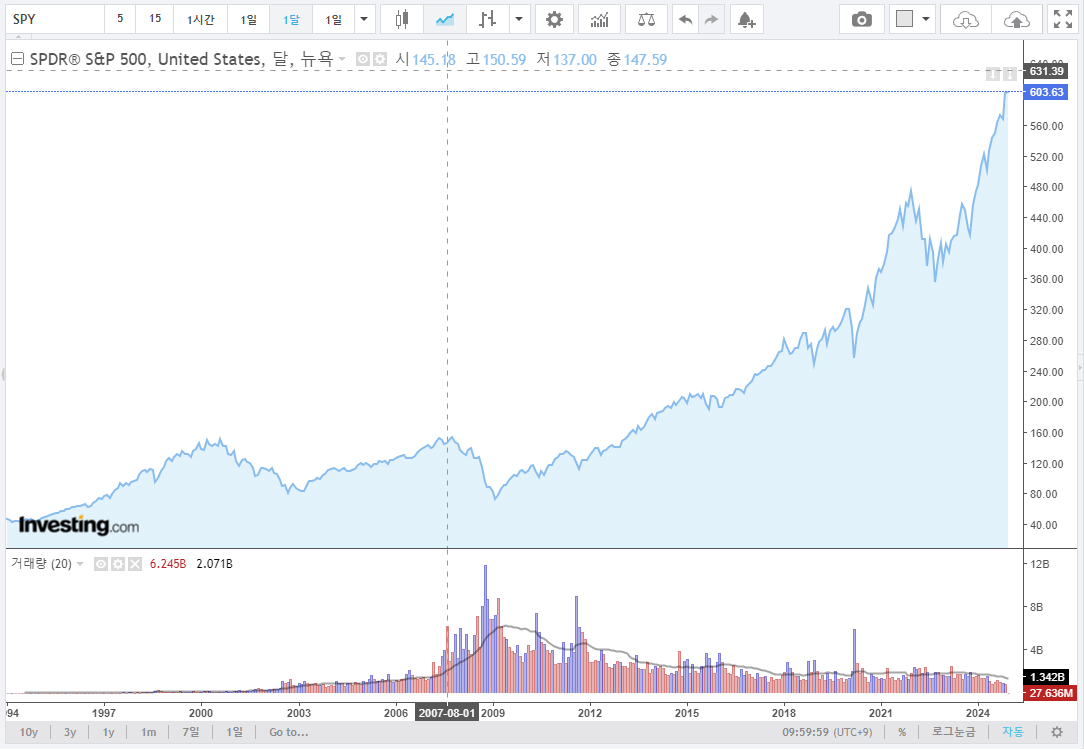Open settings gear for 거래량 volume indicator

(x=118, y=564)
